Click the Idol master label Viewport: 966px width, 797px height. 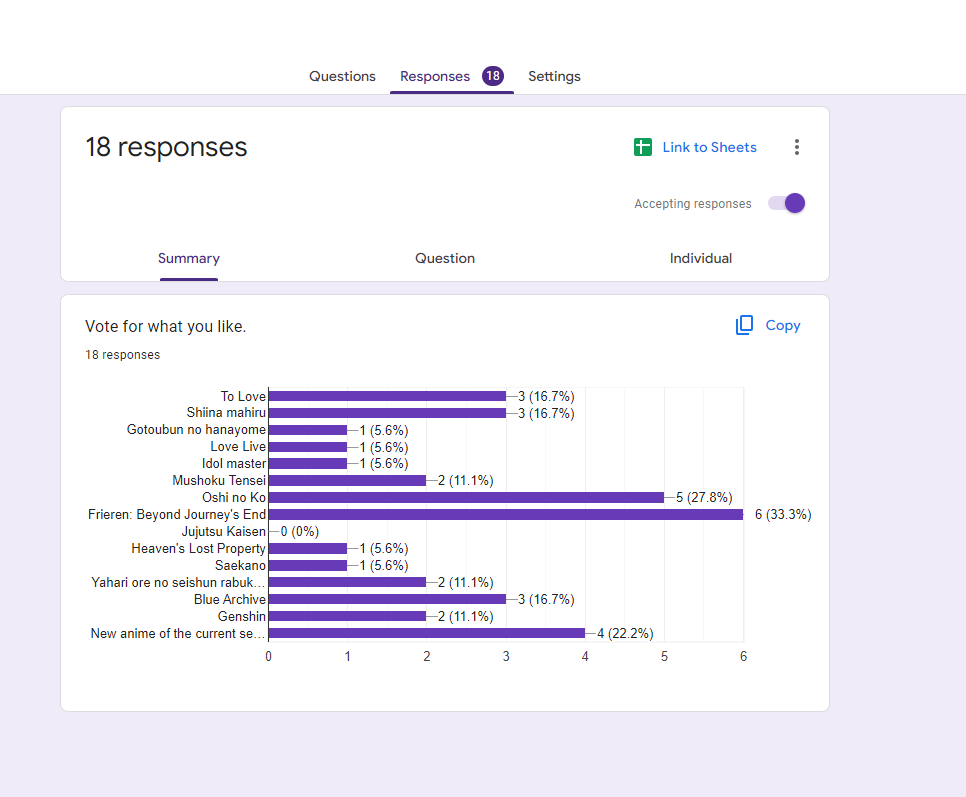pos(233,463)
